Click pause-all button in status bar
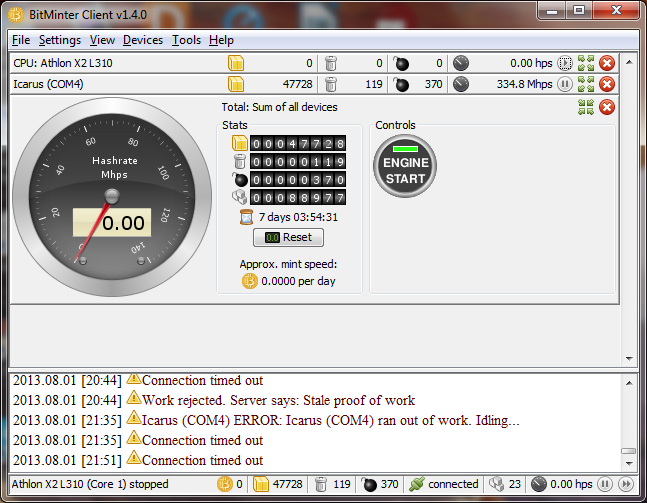 (x=604, y=484)
